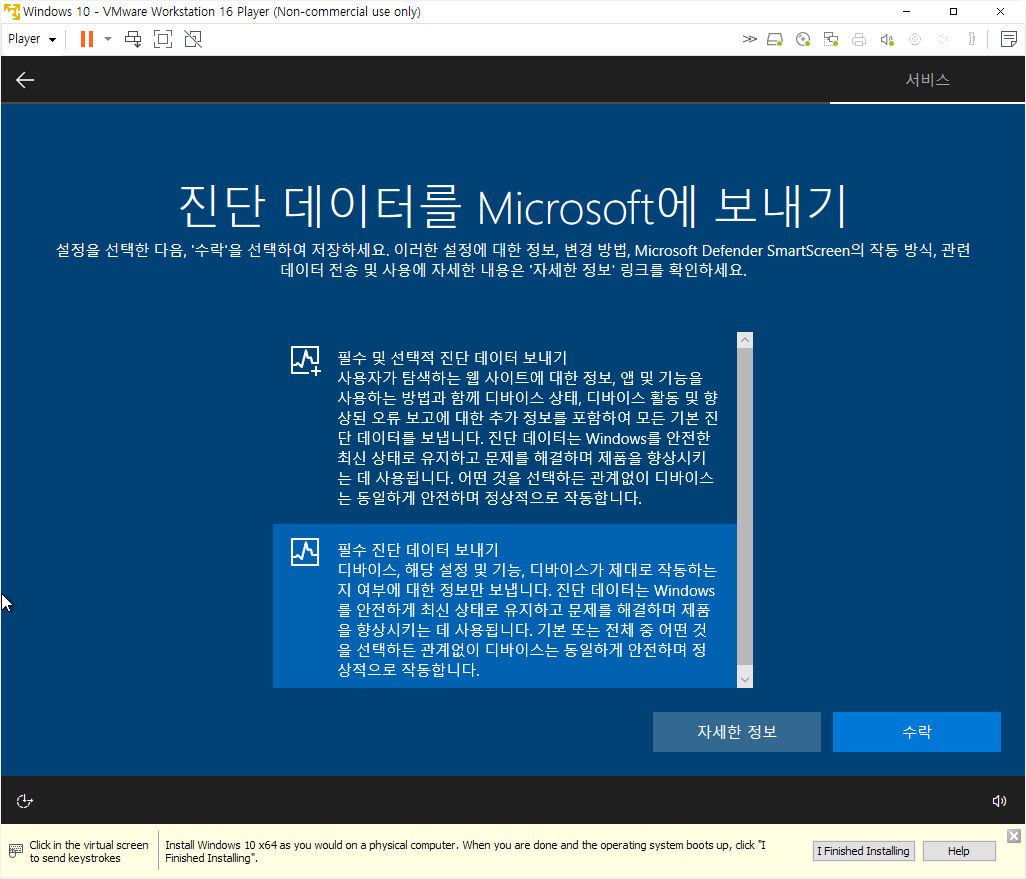
Task: Open the ease of access icon
Action: tap(24, 801)
